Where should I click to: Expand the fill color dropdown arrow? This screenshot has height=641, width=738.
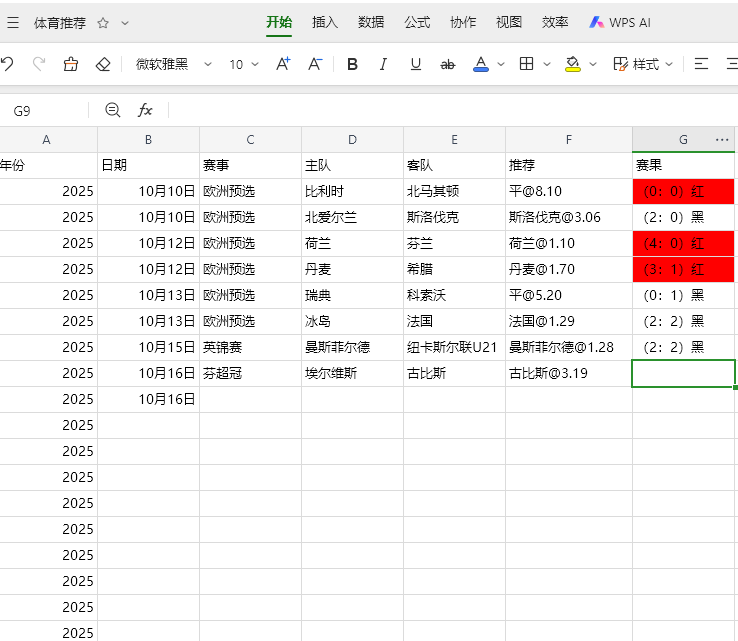point(593,64)
